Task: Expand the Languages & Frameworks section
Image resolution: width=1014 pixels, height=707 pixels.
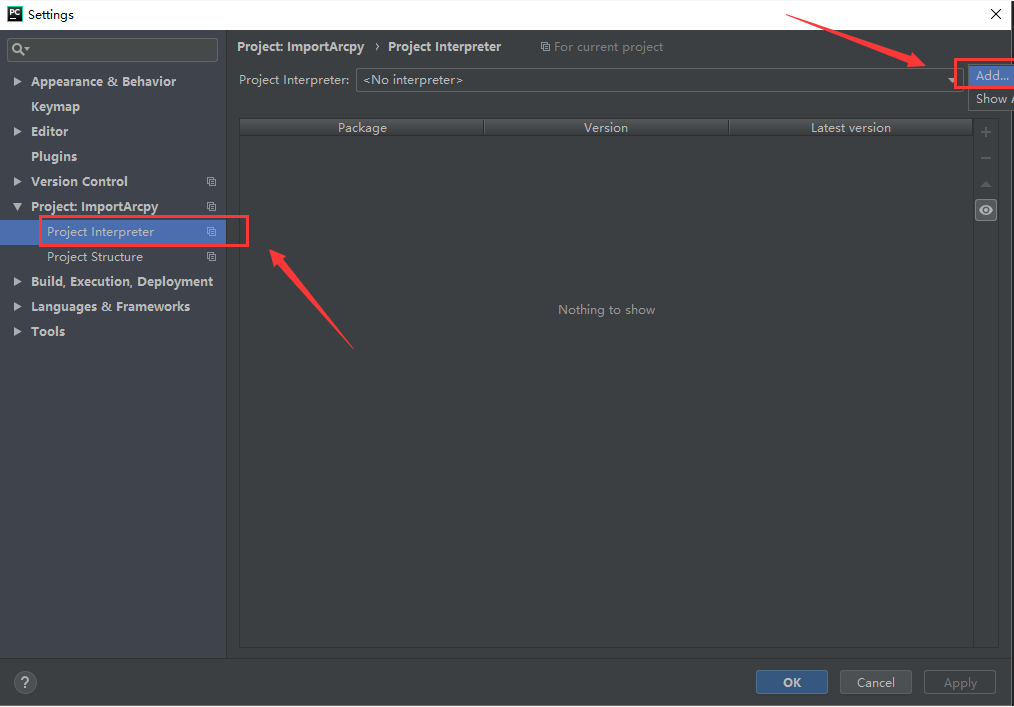Action: [17, 307]
